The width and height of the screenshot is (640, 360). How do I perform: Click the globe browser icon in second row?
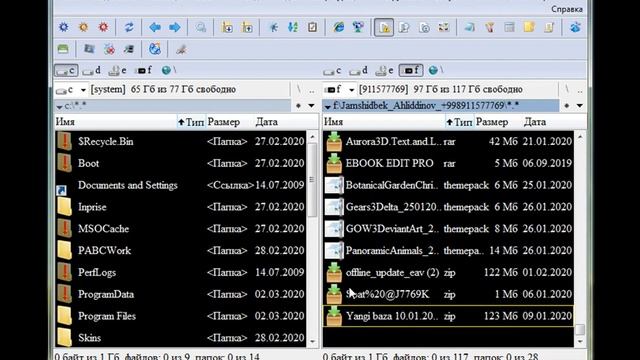[155, 49]
